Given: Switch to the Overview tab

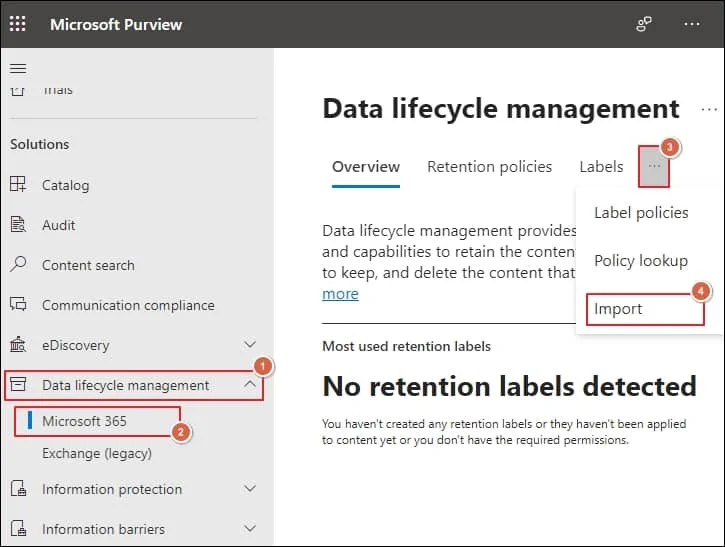Looking at the screenshot, I should point(366,167).
